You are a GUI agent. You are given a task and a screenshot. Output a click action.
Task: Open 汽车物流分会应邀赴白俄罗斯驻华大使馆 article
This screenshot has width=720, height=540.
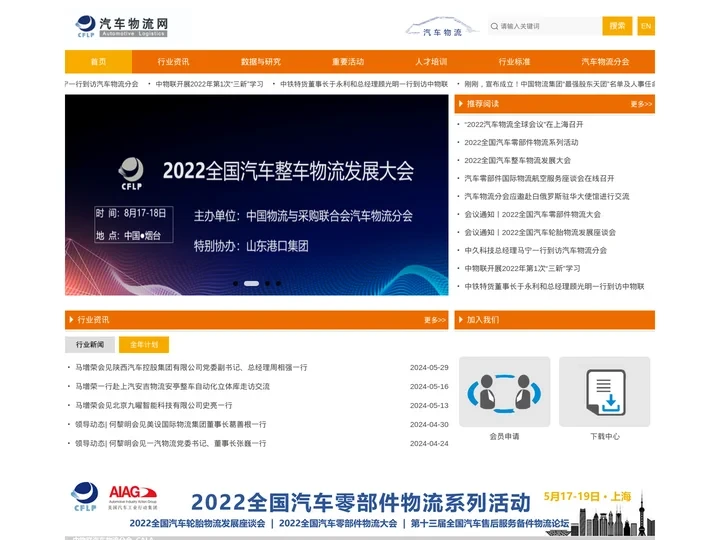click(546, 196)
